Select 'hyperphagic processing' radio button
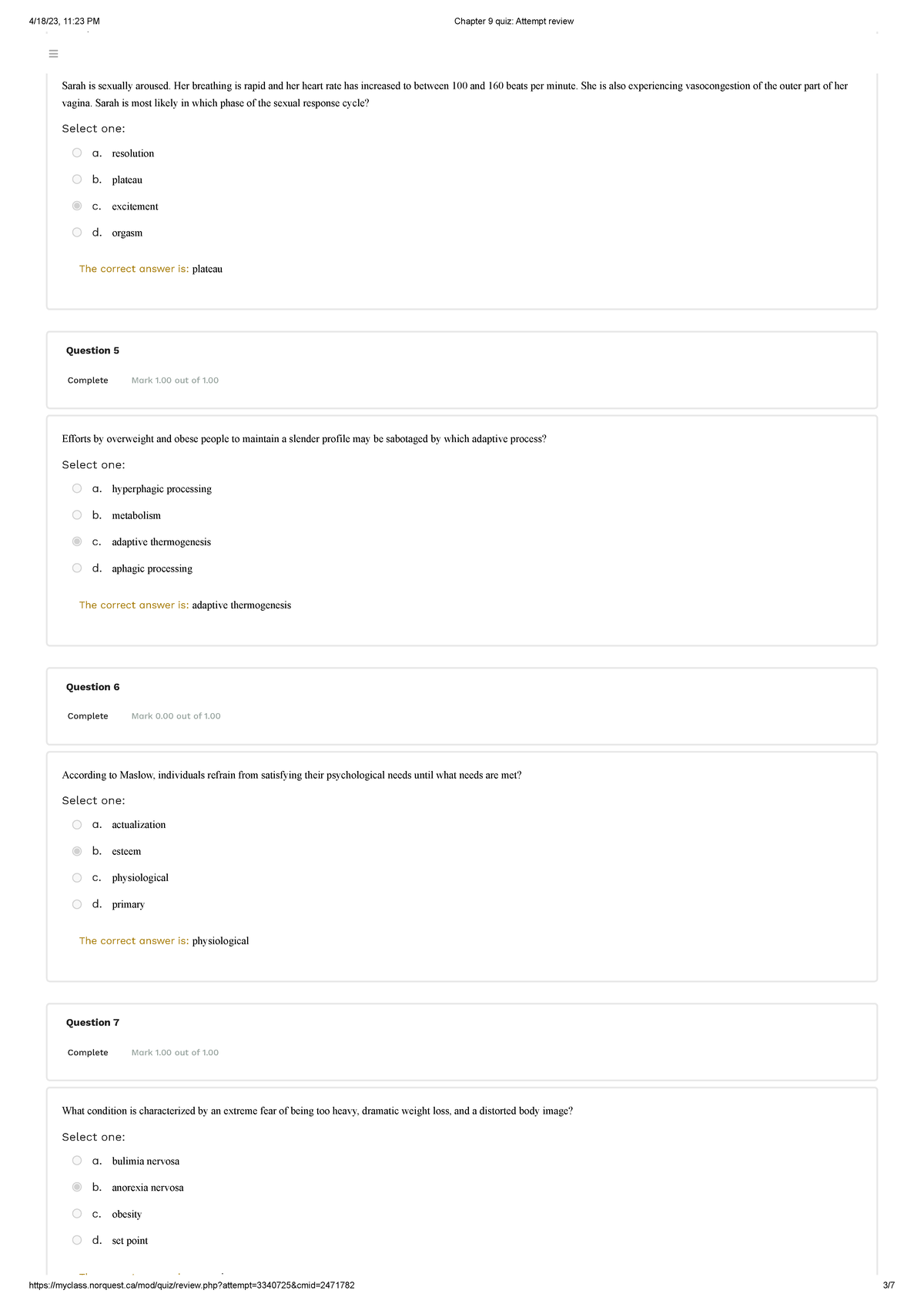 click(77, 488)
